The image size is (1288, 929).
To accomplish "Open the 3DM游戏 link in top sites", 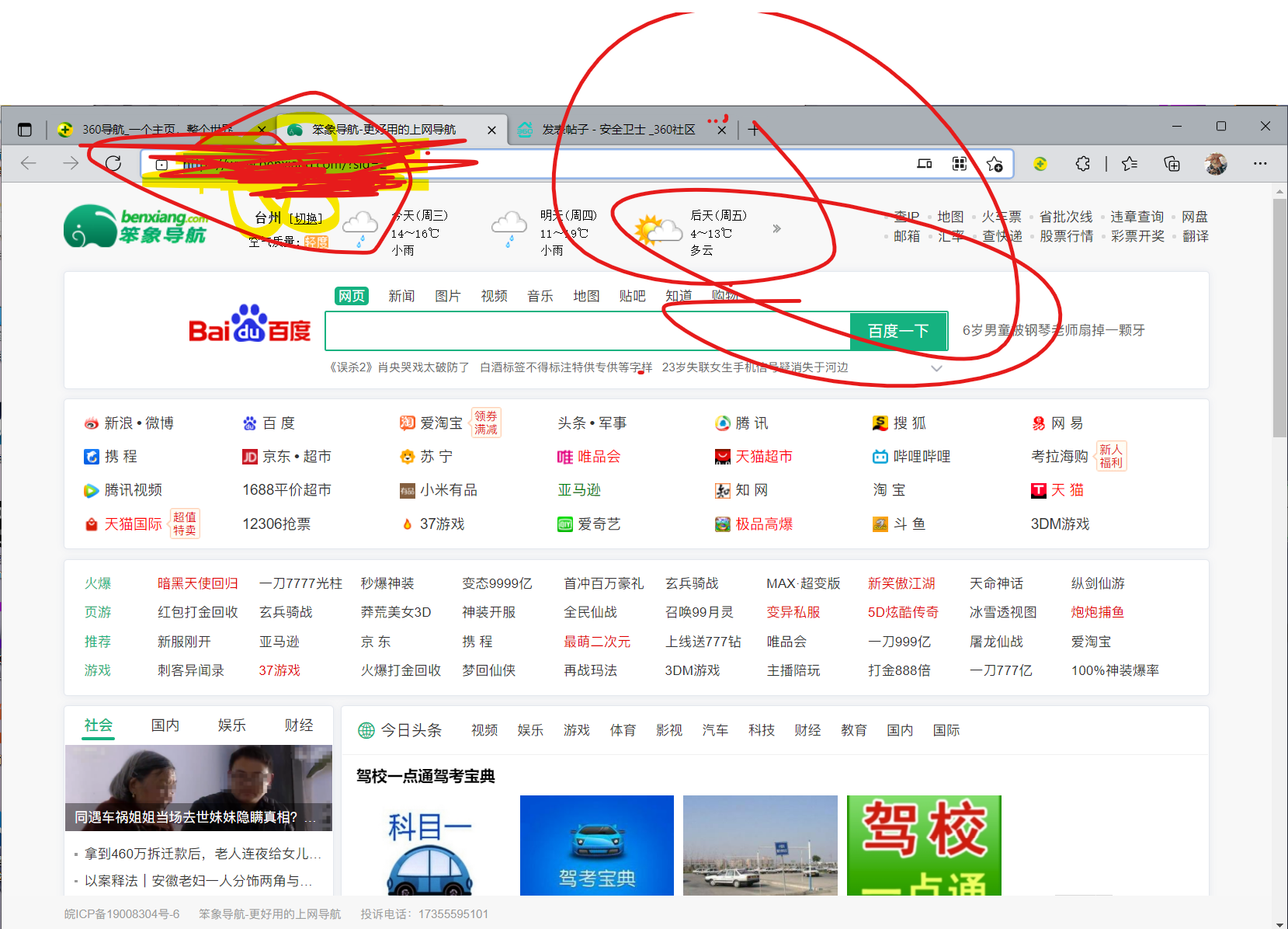I will pos(1060,524).
